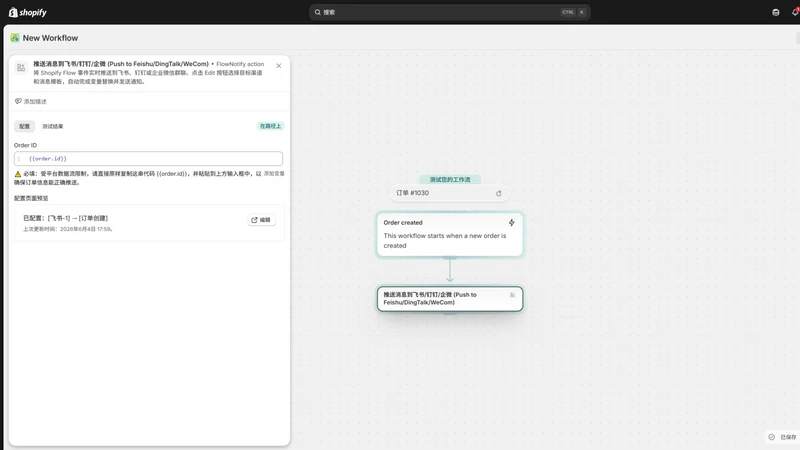This screenshot has width=800, height=450.
Task: Select the Order created trigger node
Action: [x=449, y=234]
